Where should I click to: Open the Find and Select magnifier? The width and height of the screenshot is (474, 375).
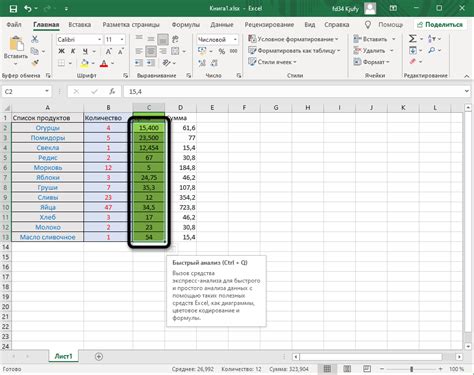pyautogui.click(x=435, y=51)
